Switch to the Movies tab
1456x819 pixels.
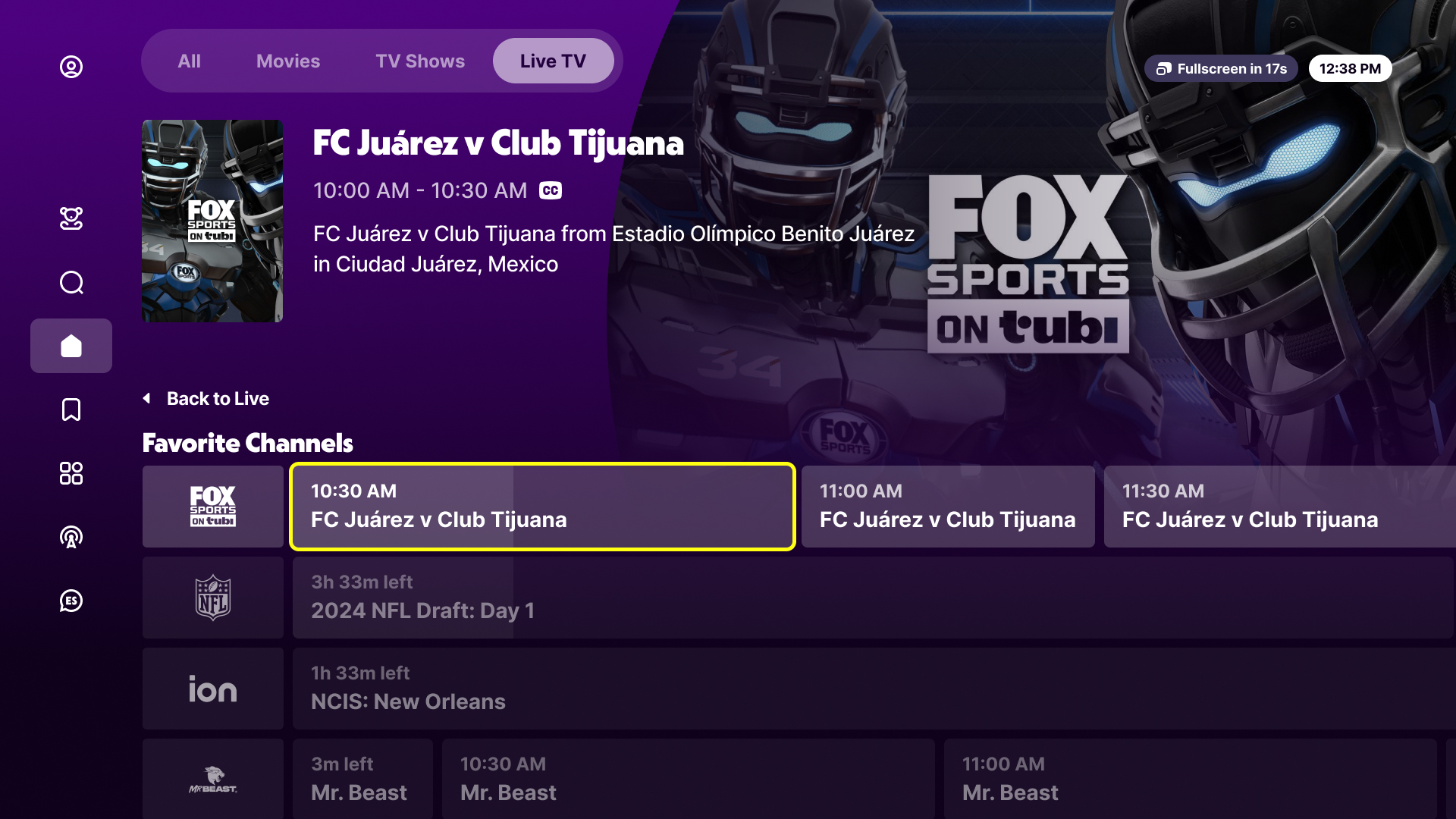click(288, 61)
